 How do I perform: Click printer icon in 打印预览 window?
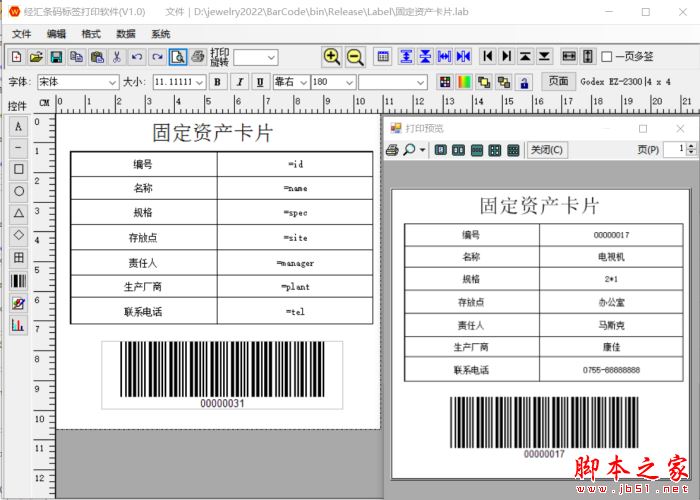(x=392, y=150)
